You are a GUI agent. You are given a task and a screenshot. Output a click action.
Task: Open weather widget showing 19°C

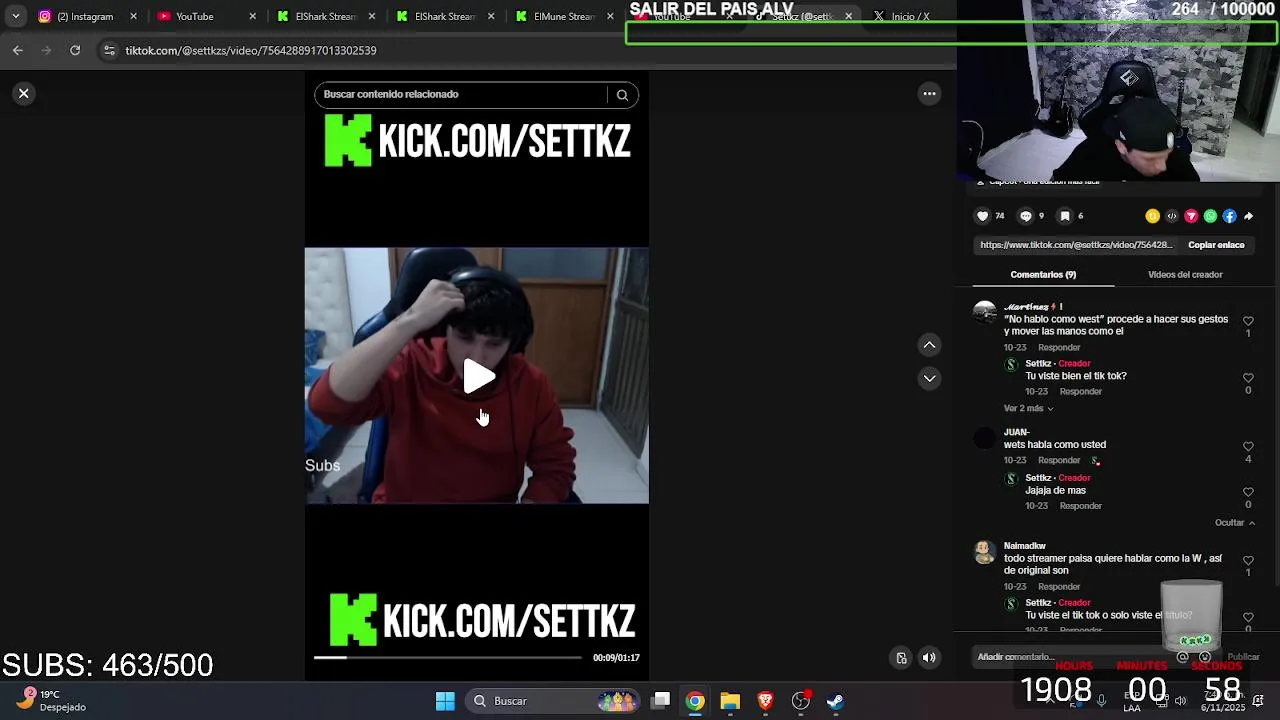pos(52,700)
